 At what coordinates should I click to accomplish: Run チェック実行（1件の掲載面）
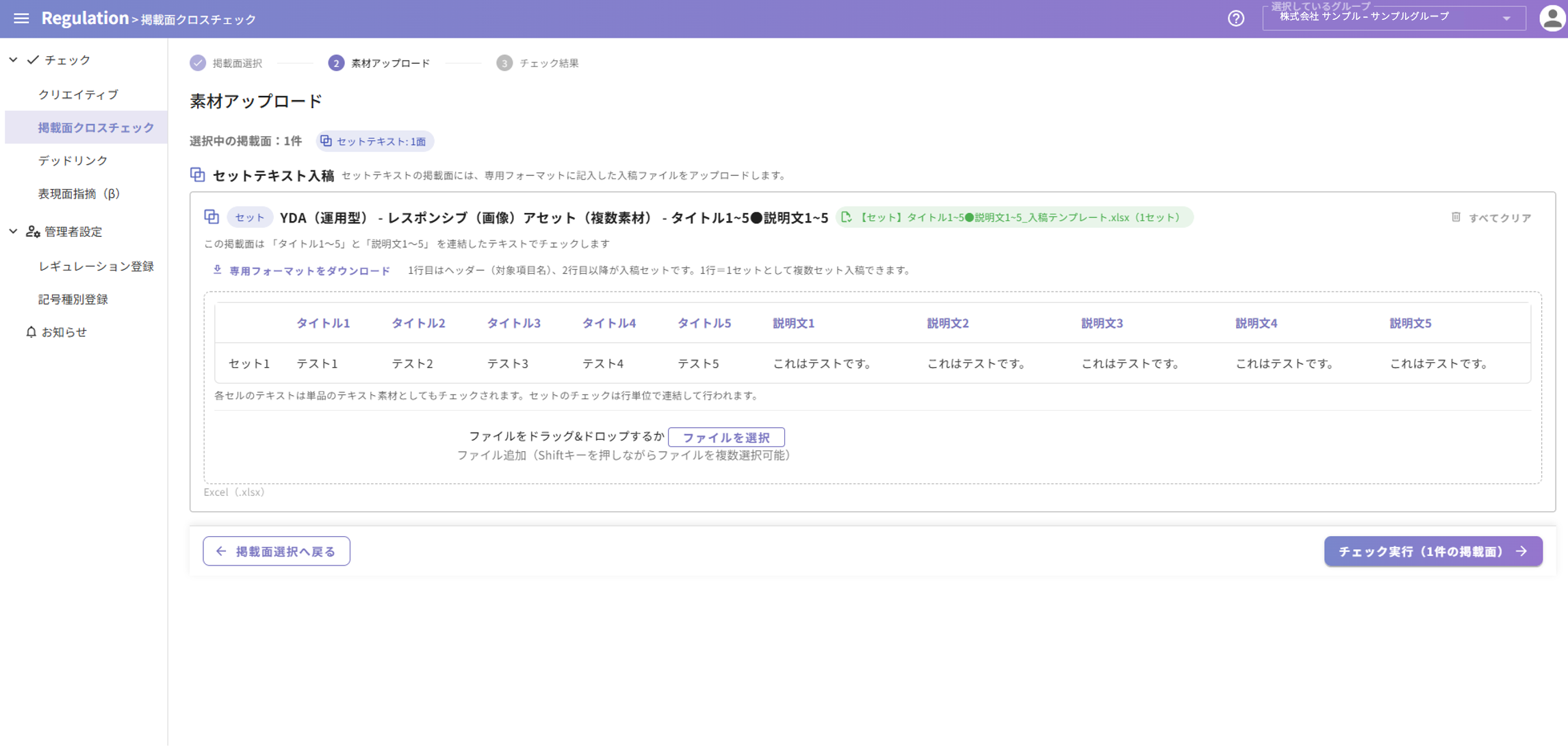[x=1432, y=551]
